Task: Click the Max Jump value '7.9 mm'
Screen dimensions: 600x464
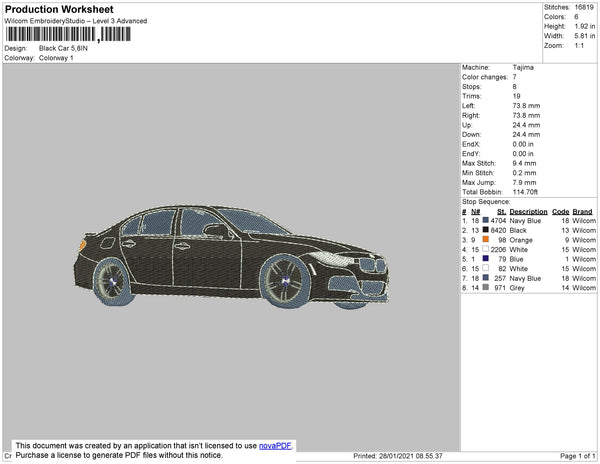Action: pos(524,182)
